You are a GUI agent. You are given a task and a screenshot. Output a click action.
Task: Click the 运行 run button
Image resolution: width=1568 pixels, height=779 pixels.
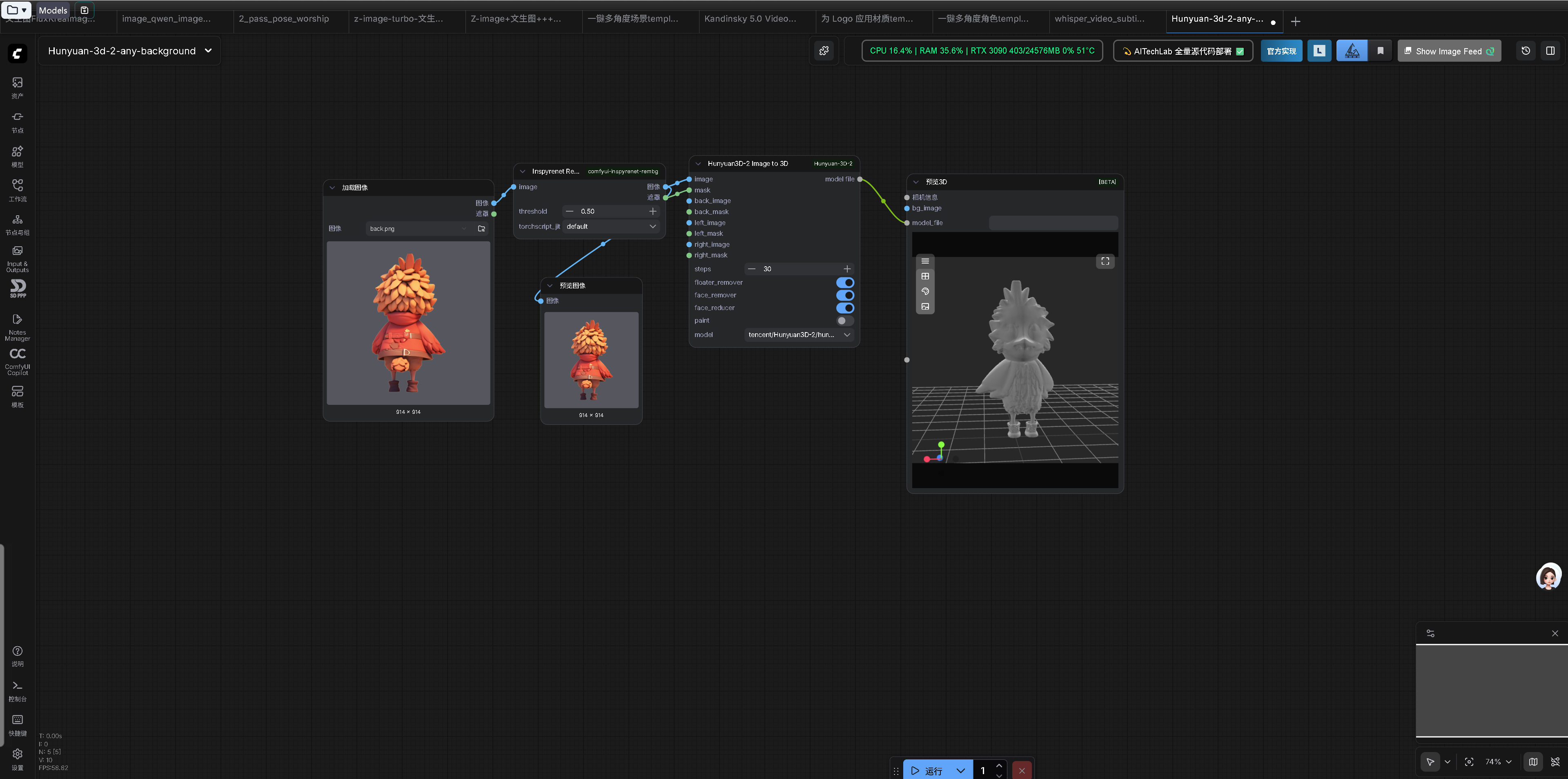[927, 770]
